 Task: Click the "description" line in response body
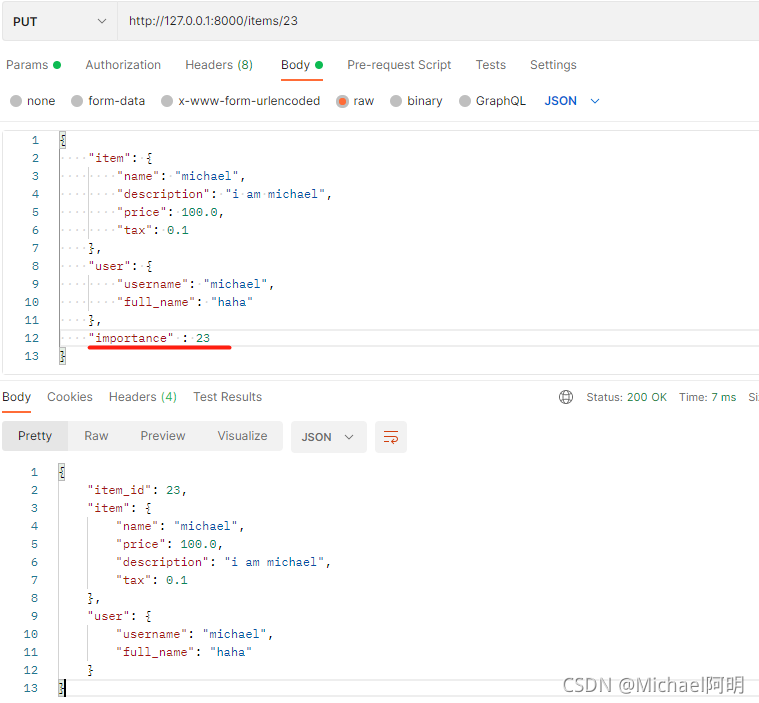[223, 562]
